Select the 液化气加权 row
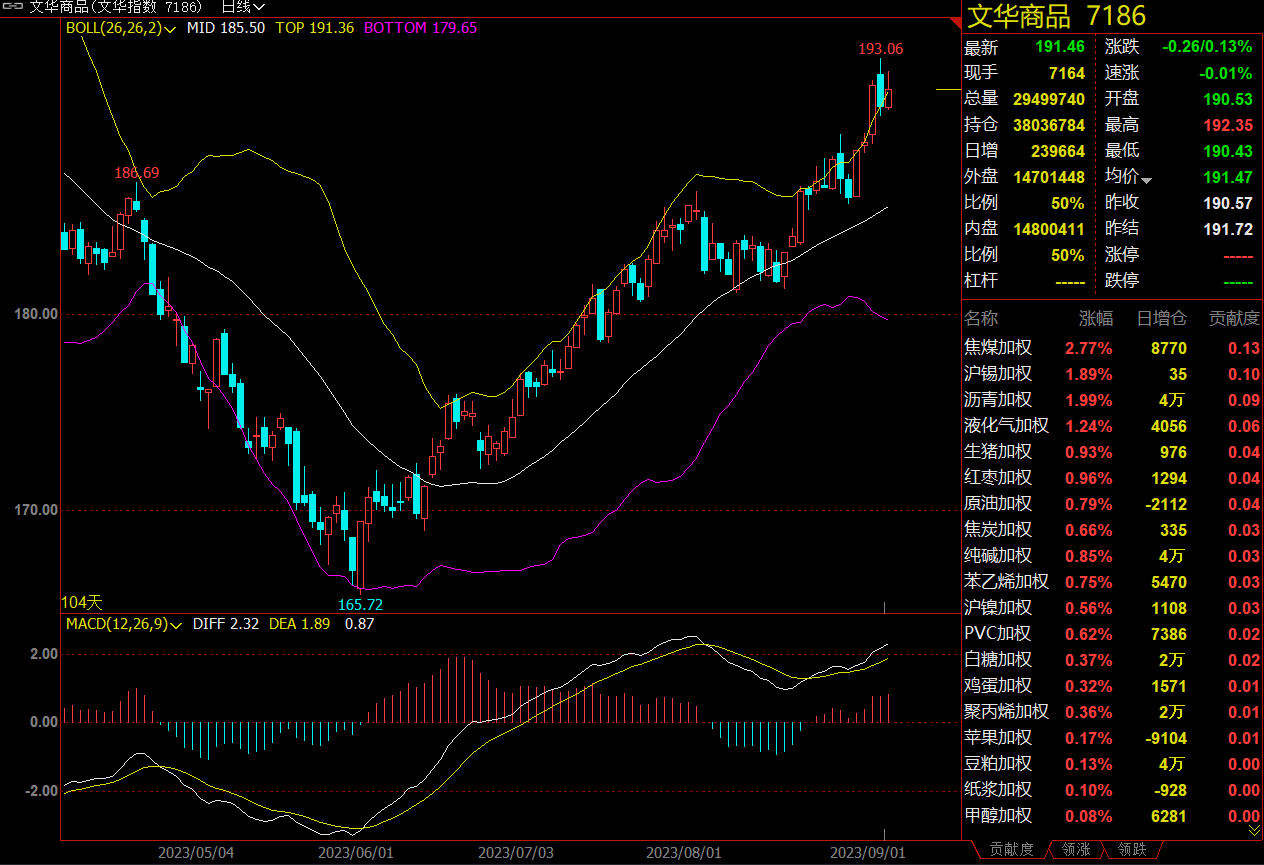The width and height of the screenshot is (1264, 865). pyautogui.click(x=1112, y=426)
